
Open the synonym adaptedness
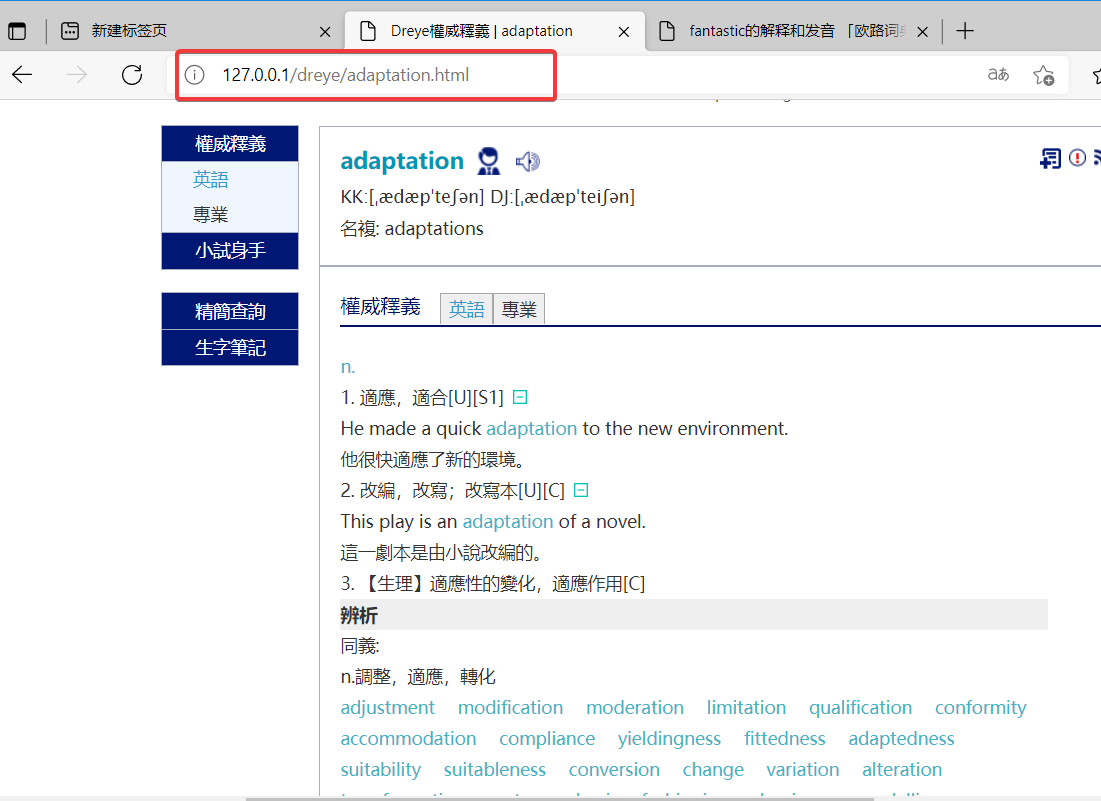[x=901, y=739]
